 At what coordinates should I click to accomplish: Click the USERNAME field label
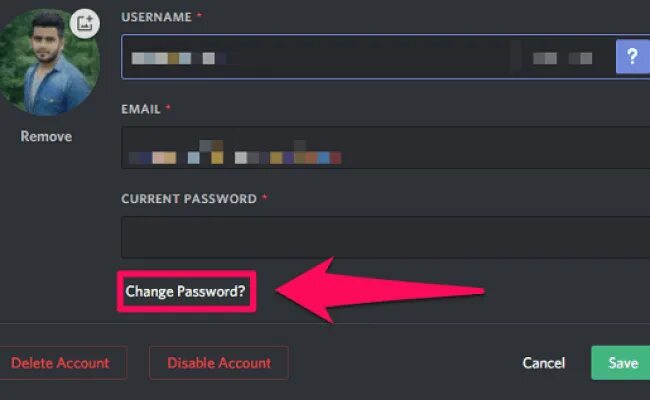tap(156, 17)
